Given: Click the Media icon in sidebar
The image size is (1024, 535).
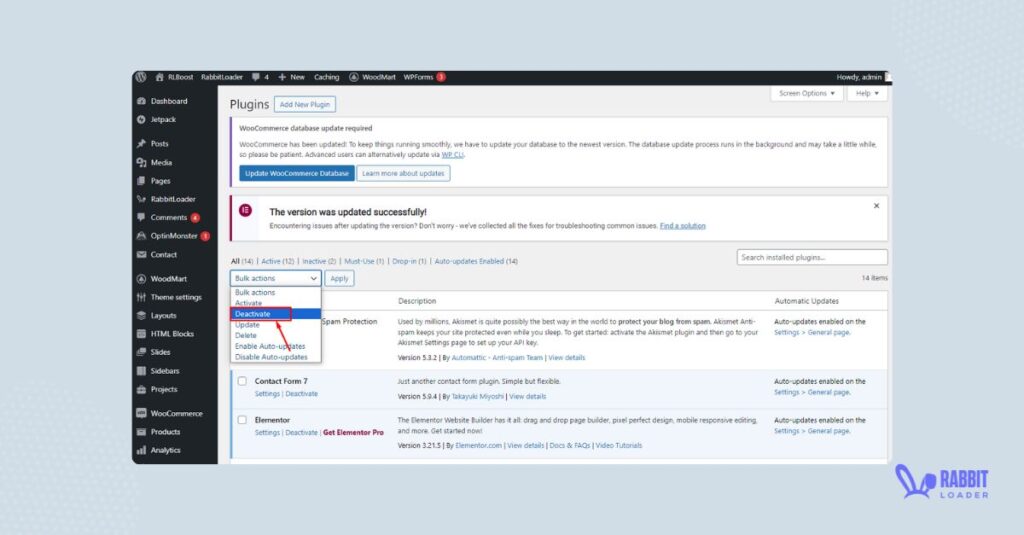Looking at the screenshot, I should (x=141, y=163).
